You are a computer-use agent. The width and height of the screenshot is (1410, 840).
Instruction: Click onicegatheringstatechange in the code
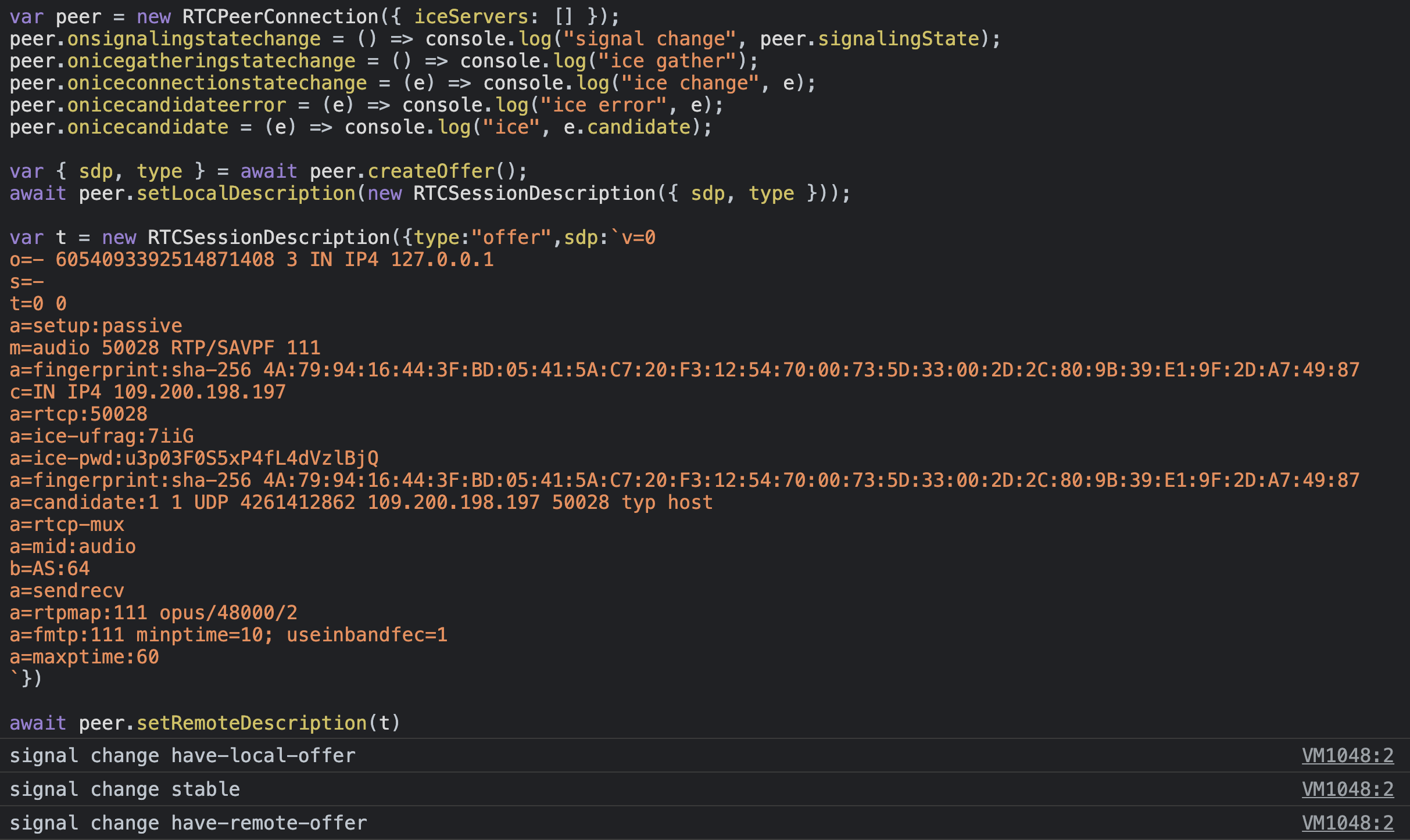click(x=211, y=60)
